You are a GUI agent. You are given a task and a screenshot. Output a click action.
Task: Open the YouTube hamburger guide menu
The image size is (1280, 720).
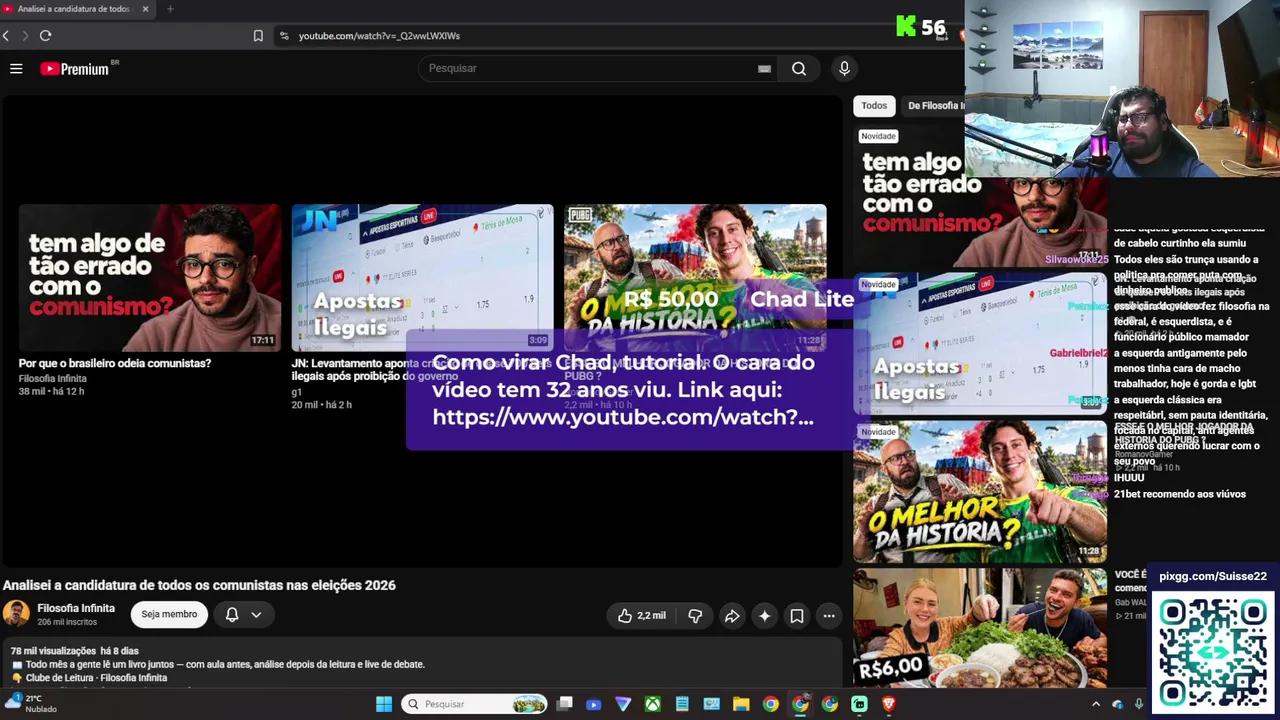[x=16, y=68]
